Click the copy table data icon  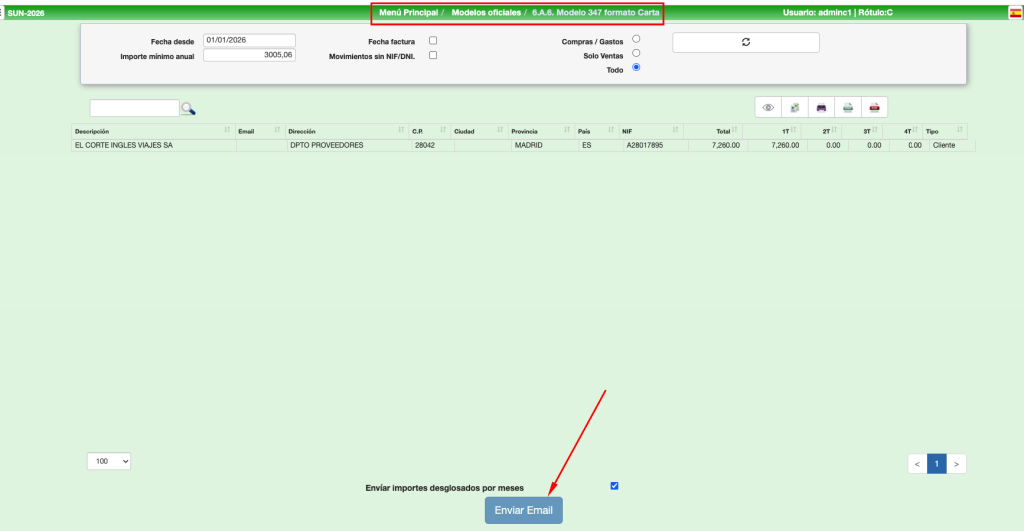(794, 107)
